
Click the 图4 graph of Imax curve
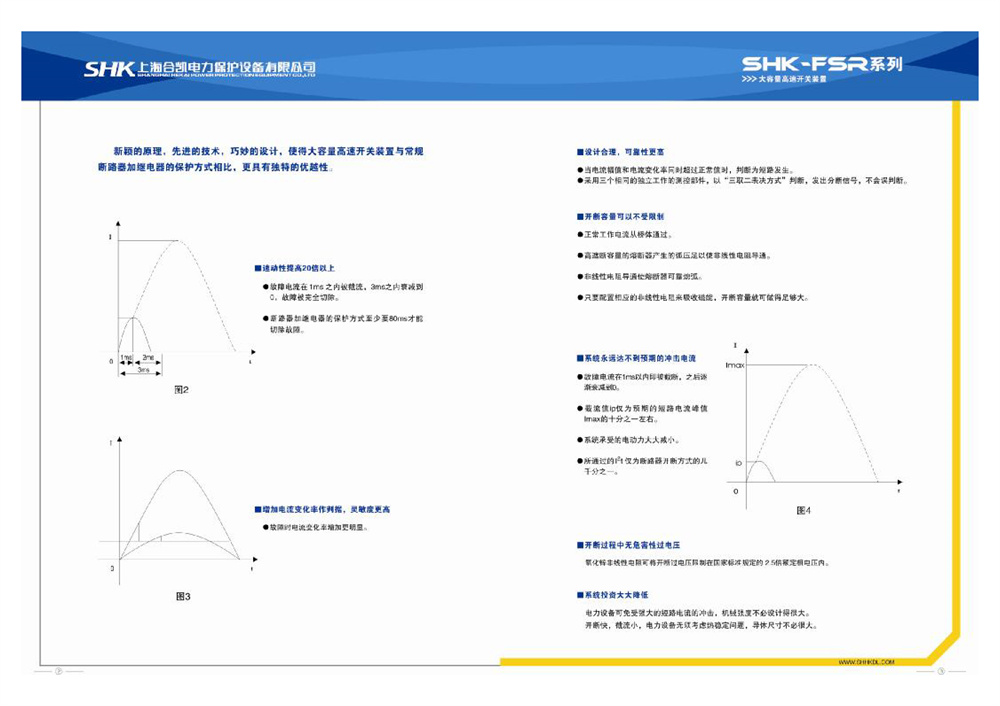[813, 424]
